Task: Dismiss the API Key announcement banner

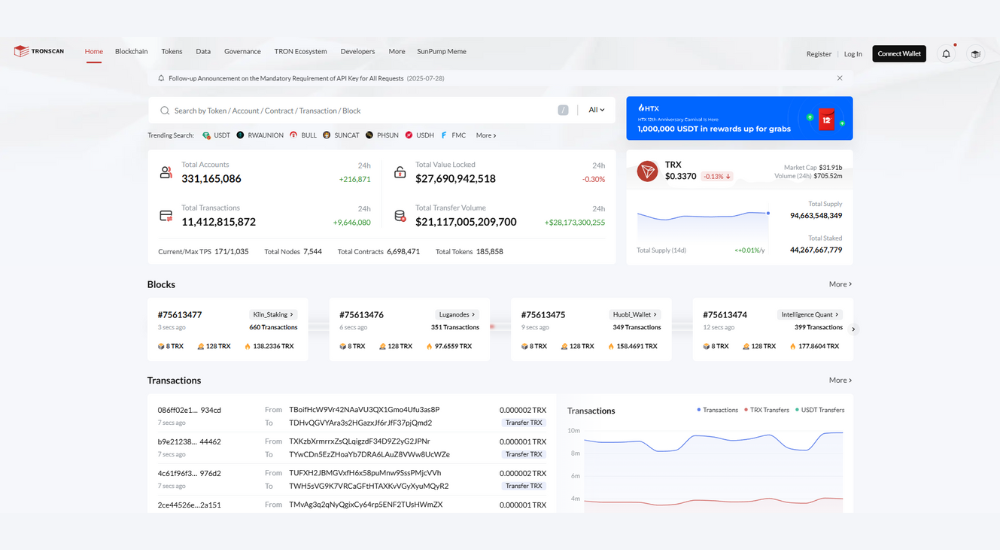Action: coord(839,78)
